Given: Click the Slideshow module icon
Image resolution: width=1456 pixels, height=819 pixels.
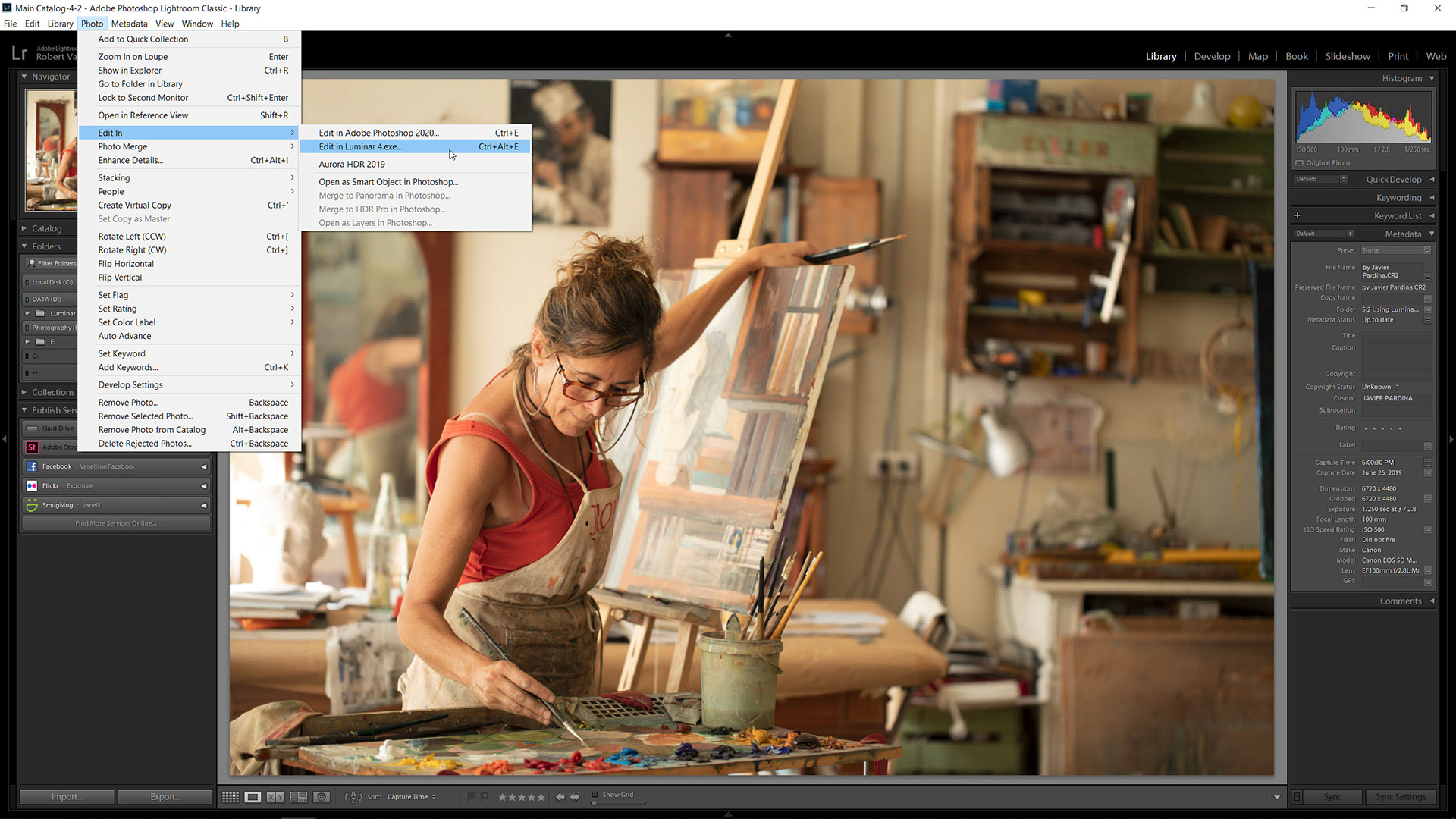Looking at the screenshot, I should 1348,58.
